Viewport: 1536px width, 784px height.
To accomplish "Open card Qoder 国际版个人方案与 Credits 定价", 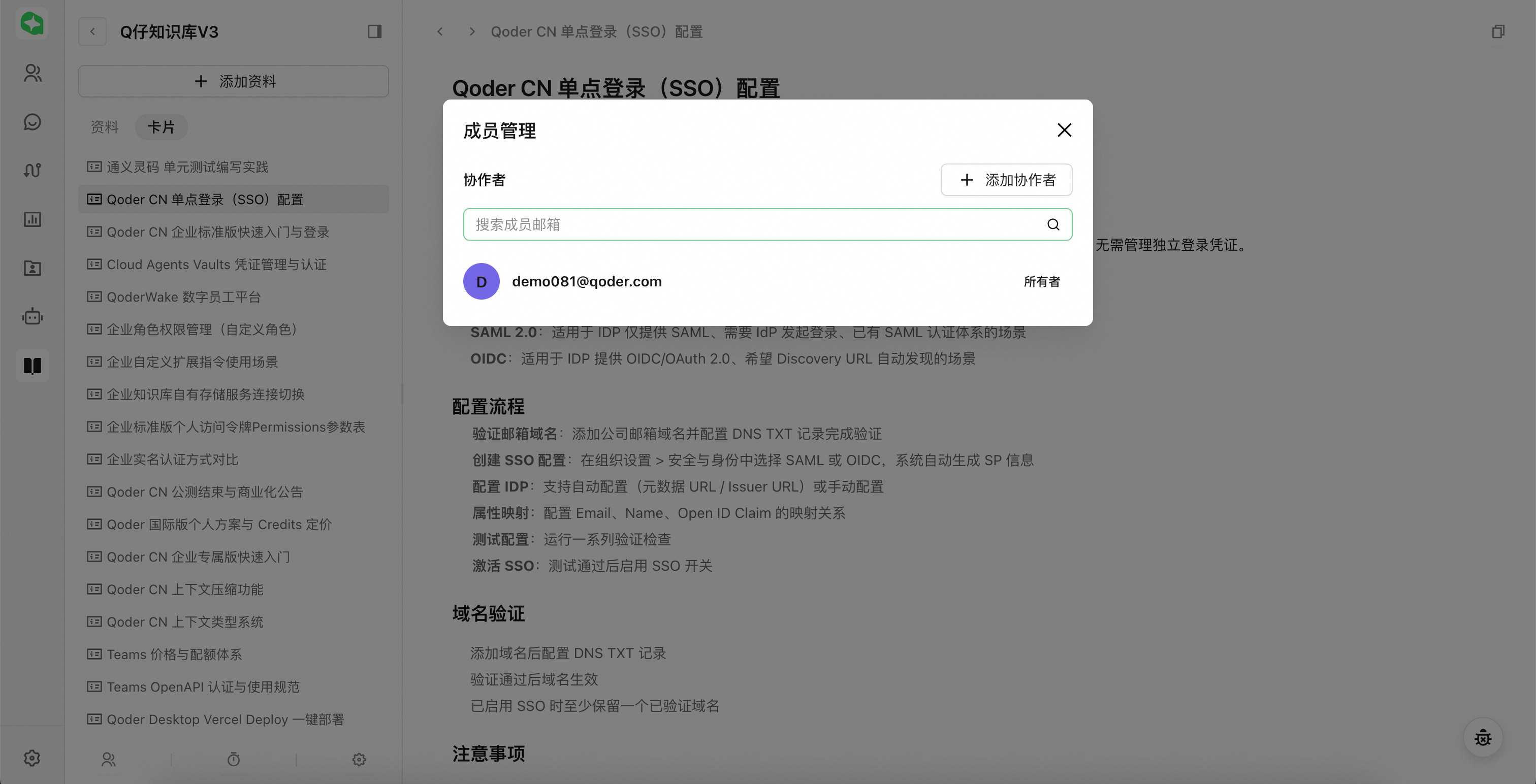I will coord(233,524).
